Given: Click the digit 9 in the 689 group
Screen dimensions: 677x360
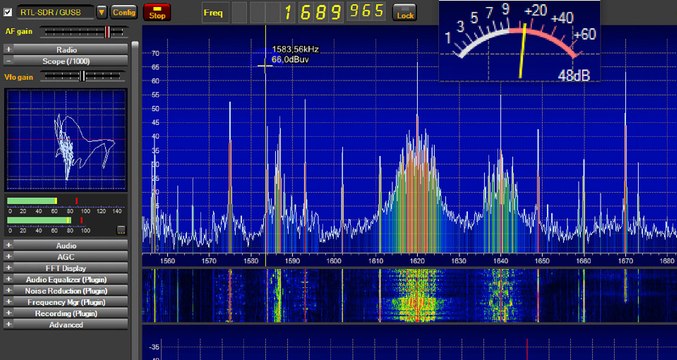Looking at the screenshot, I should point(336,12).
